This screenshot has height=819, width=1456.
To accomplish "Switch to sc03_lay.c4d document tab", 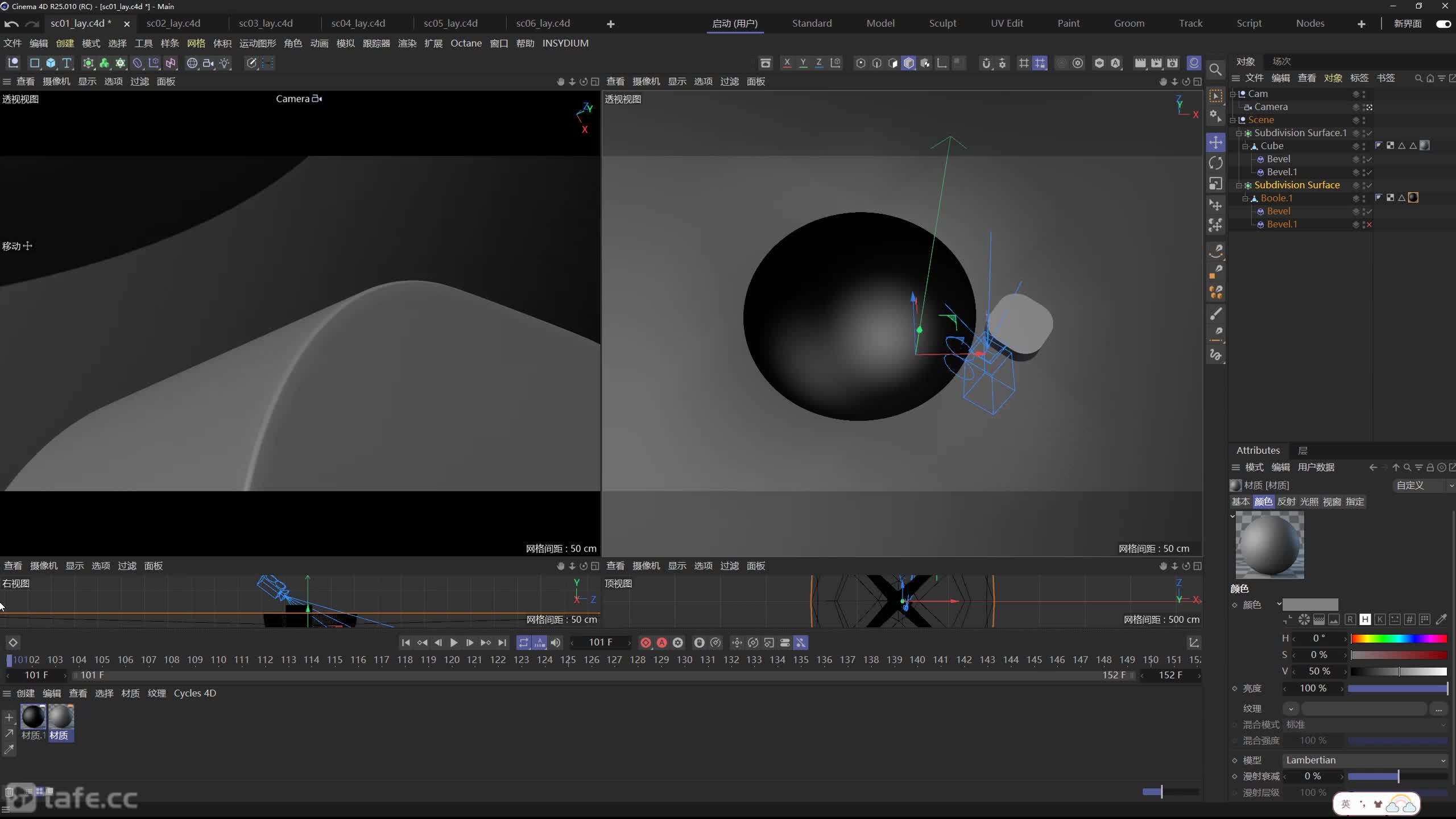I will tap(266, 23).
